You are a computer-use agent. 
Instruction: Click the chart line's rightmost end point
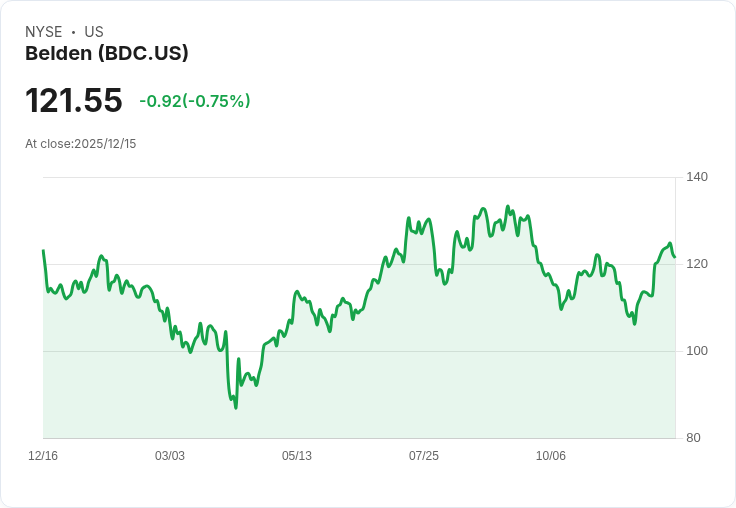[675, 257]
